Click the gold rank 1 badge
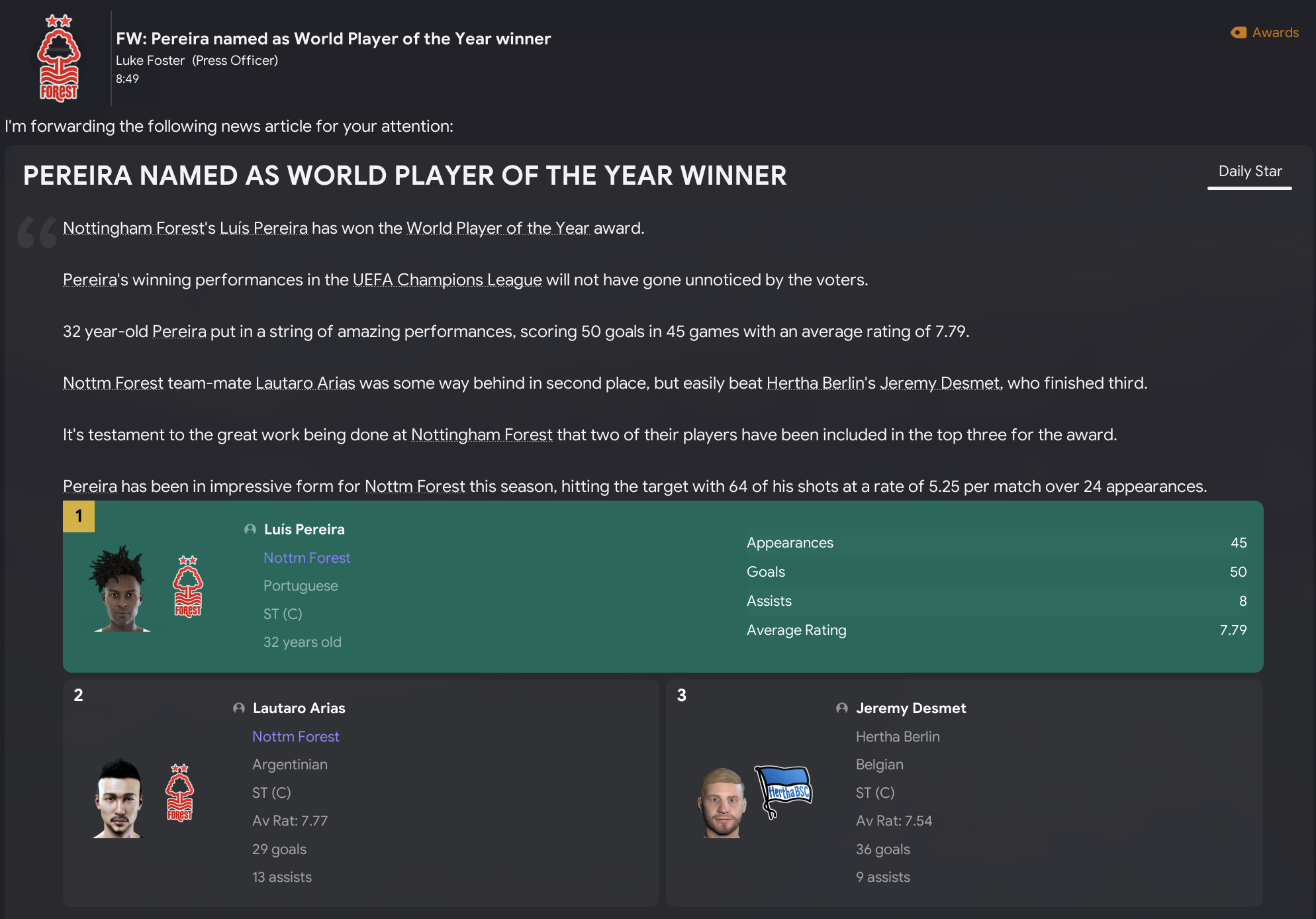This screenshot has height=919, width=1316. click(79, 516)
